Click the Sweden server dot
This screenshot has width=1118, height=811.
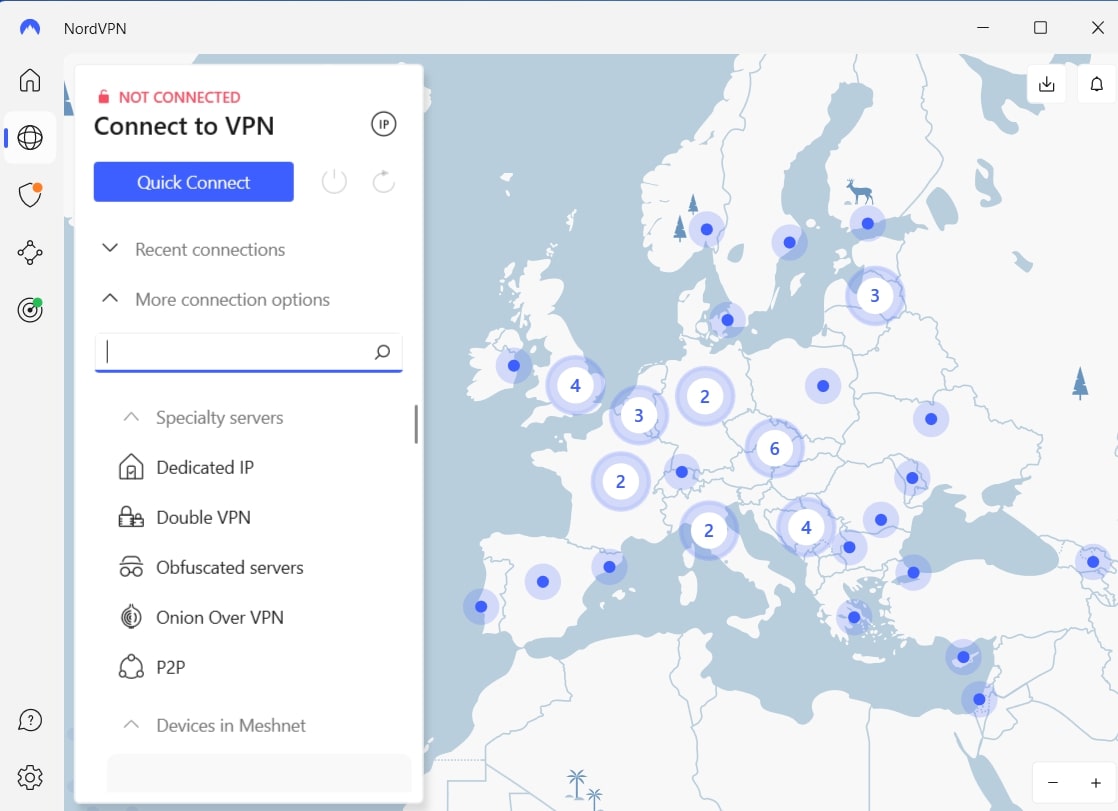point(789,243)
